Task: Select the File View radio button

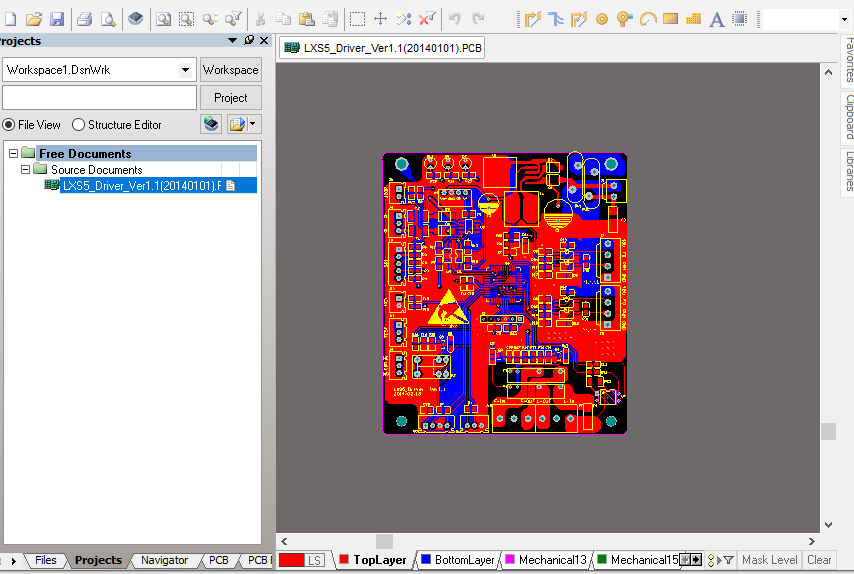Action: [9, 125]
